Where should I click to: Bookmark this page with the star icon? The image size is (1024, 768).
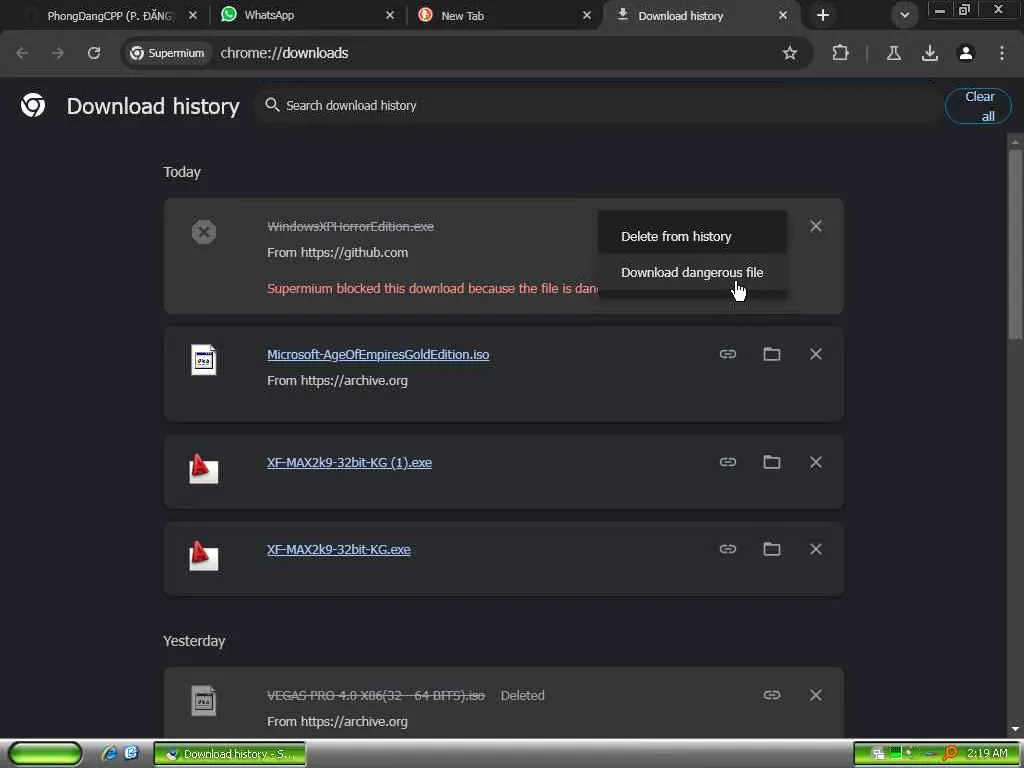tap(790, 53)
